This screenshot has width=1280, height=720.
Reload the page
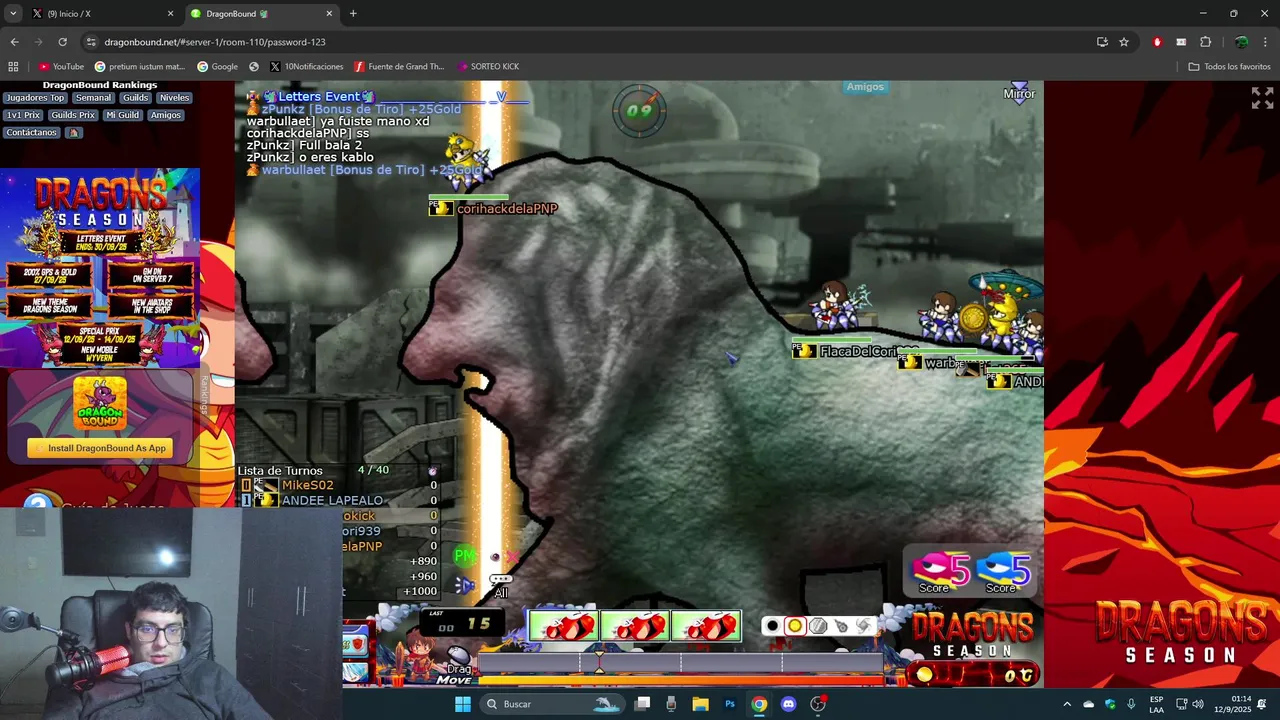tap(62, 42)
